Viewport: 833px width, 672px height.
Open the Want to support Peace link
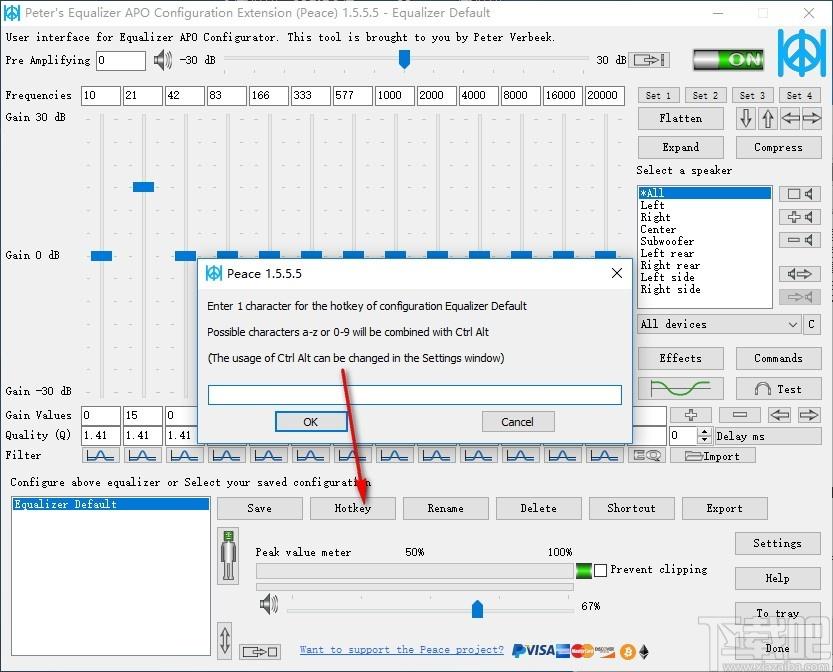tap(402, 650)
